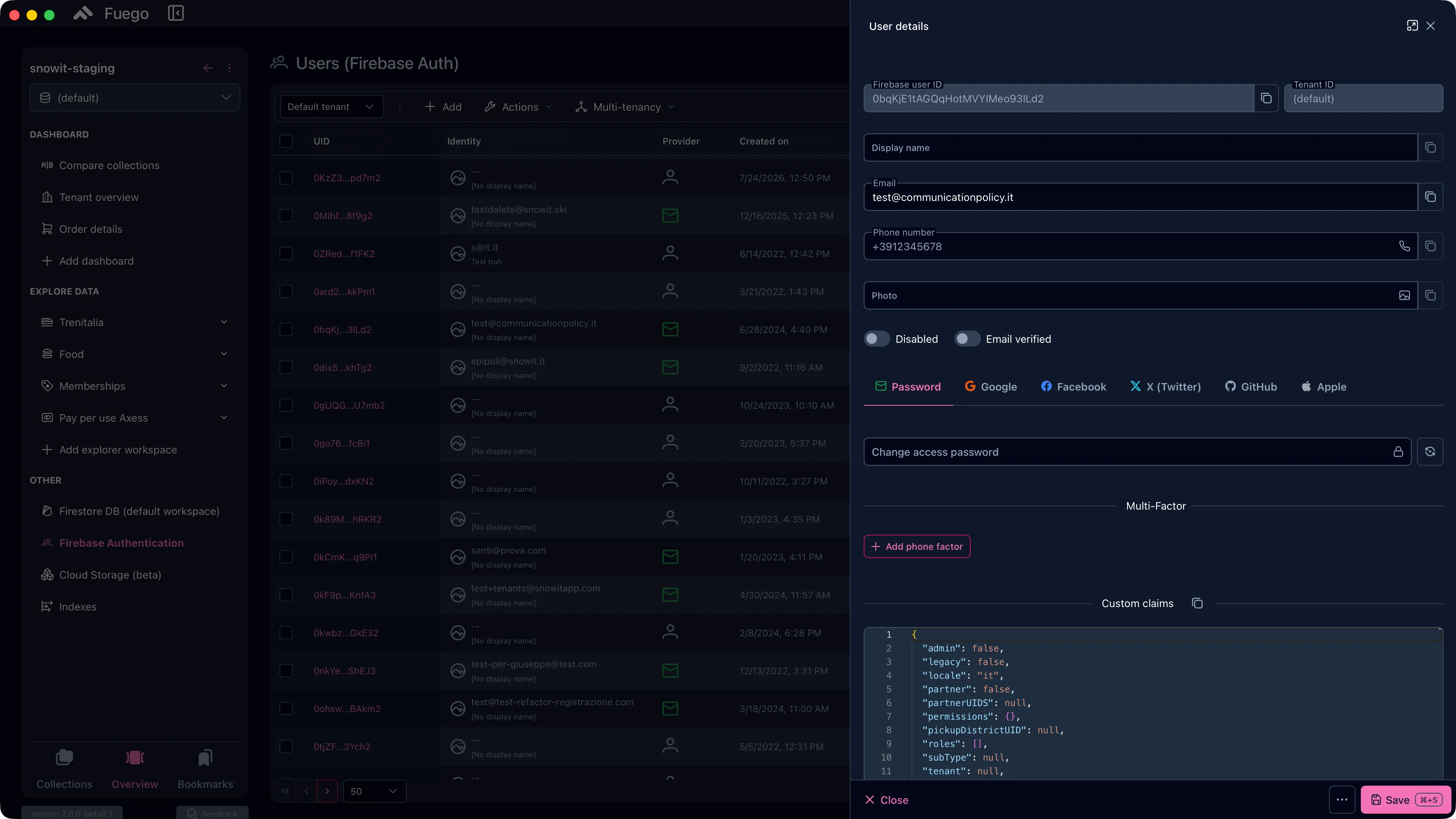
Task: Select the checkbox for user 0MIhf...8f9g2
Action: pyautogui.click(x=286, y=215)
